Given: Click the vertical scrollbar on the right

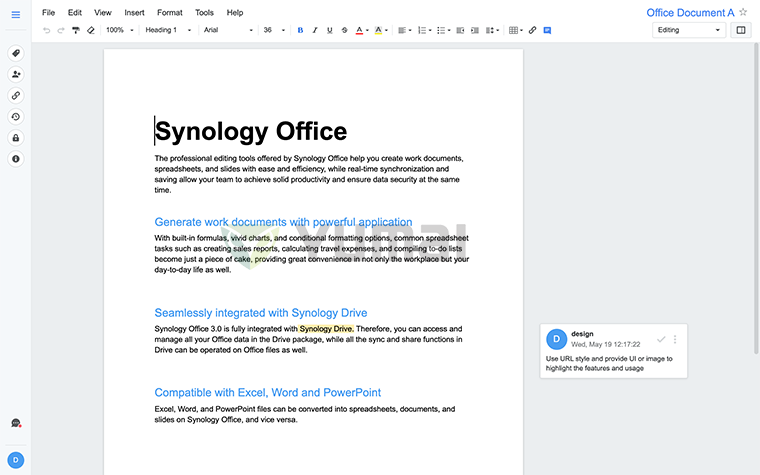Looking at the screenshot, I should tap(756, 199).
